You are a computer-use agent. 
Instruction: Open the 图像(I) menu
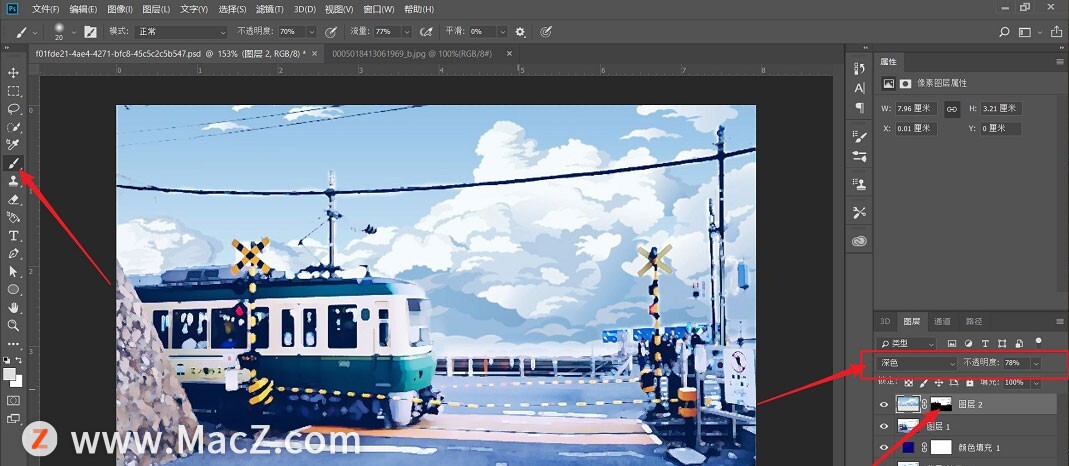120,10
